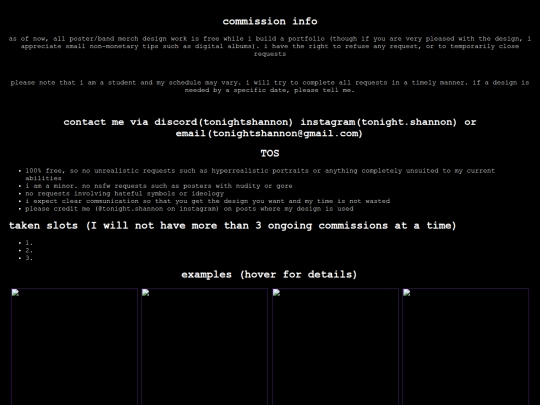Image resolution: width=540 pixels, height=405 pixels.
Task: Click the "please note that i am a student" paragraph
Action: [x=270, y=86]
